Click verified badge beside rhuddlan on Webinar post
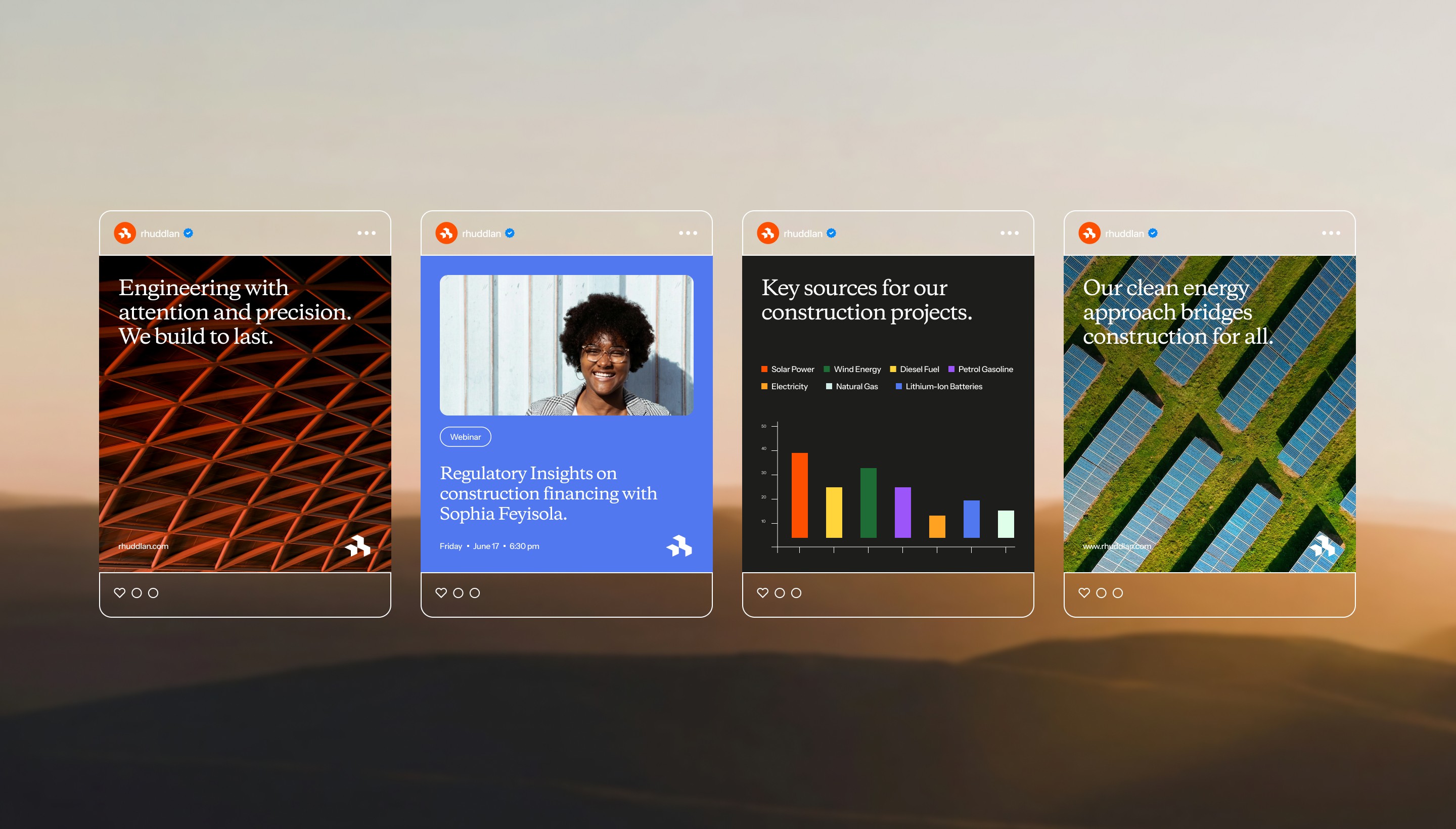 point(510,233)
